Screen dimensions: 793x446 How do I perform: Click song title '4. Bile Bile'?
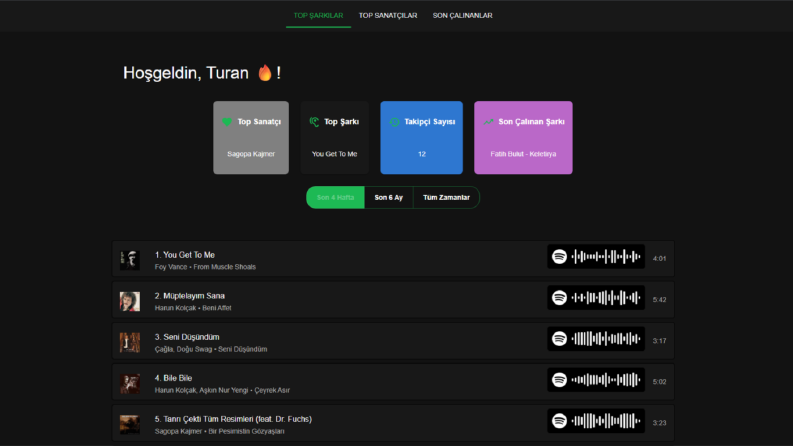(173, 378)
